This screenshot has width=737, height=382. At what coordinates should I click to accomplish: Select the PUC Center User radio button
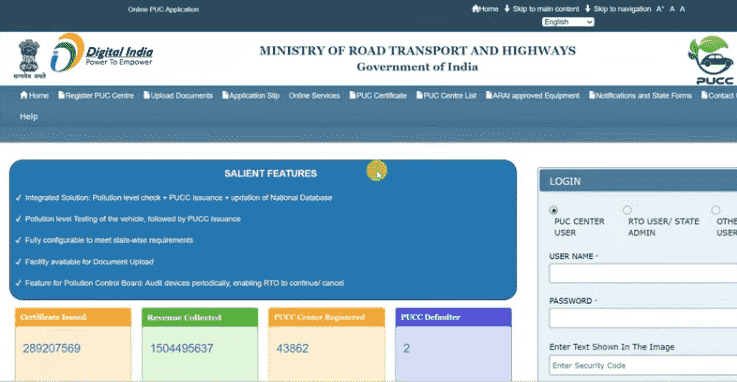(x=553, y=210)
